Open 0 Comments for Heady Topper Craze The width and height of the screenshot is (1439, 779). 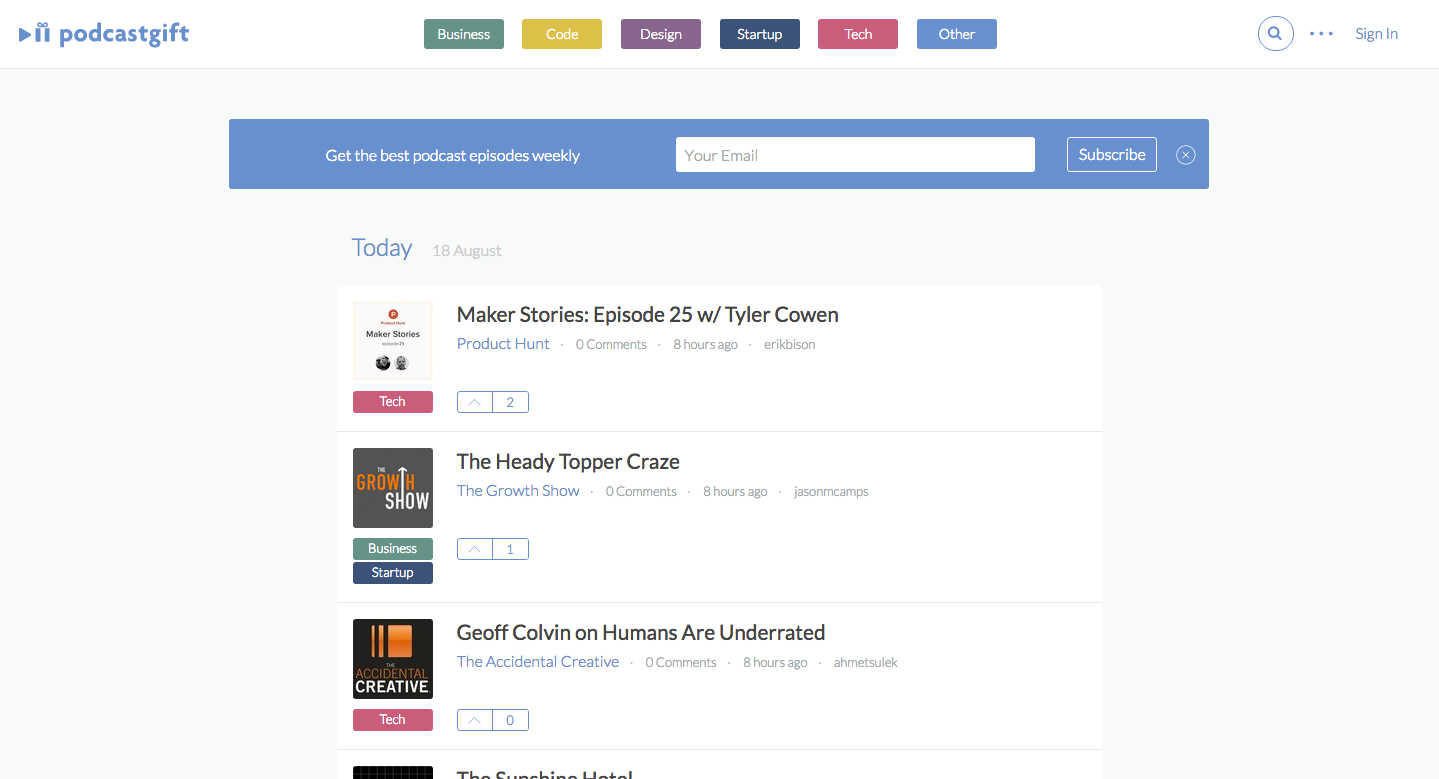(641, 491)
